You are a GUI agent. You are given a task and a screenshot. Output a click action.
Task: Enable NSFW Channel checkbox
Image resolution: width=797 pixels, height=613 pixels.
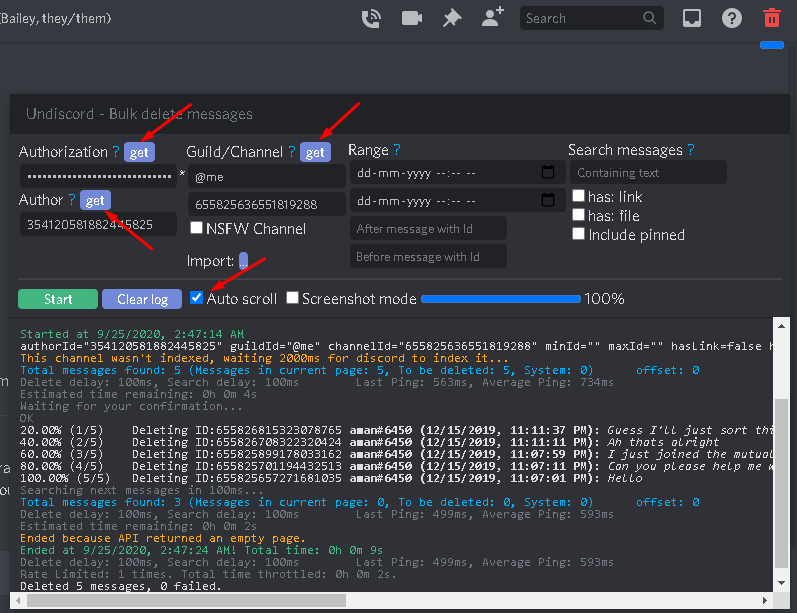tap(196, 227)
